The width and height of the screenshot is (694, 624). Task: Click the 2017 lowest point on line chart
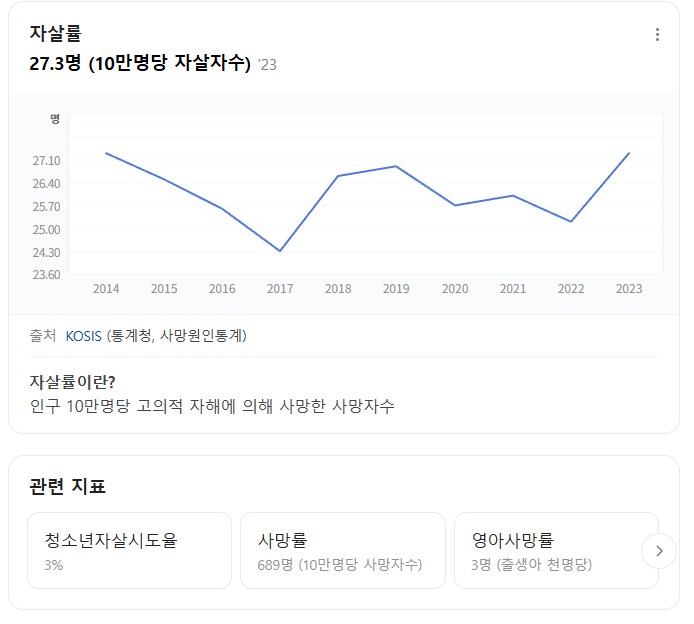(280, 251)
